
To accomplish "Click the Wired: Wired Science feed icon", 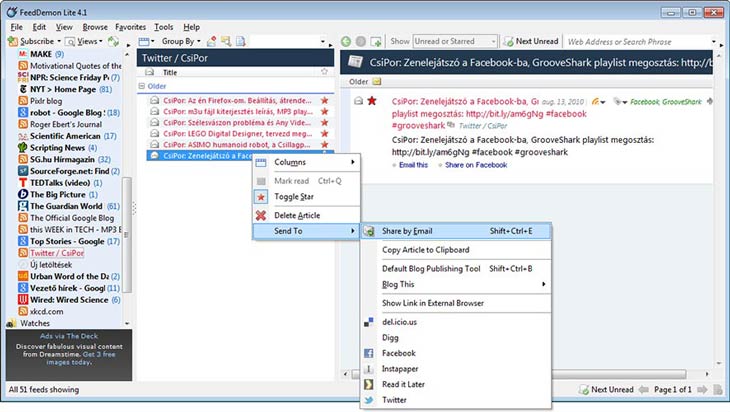I will 22,298.
